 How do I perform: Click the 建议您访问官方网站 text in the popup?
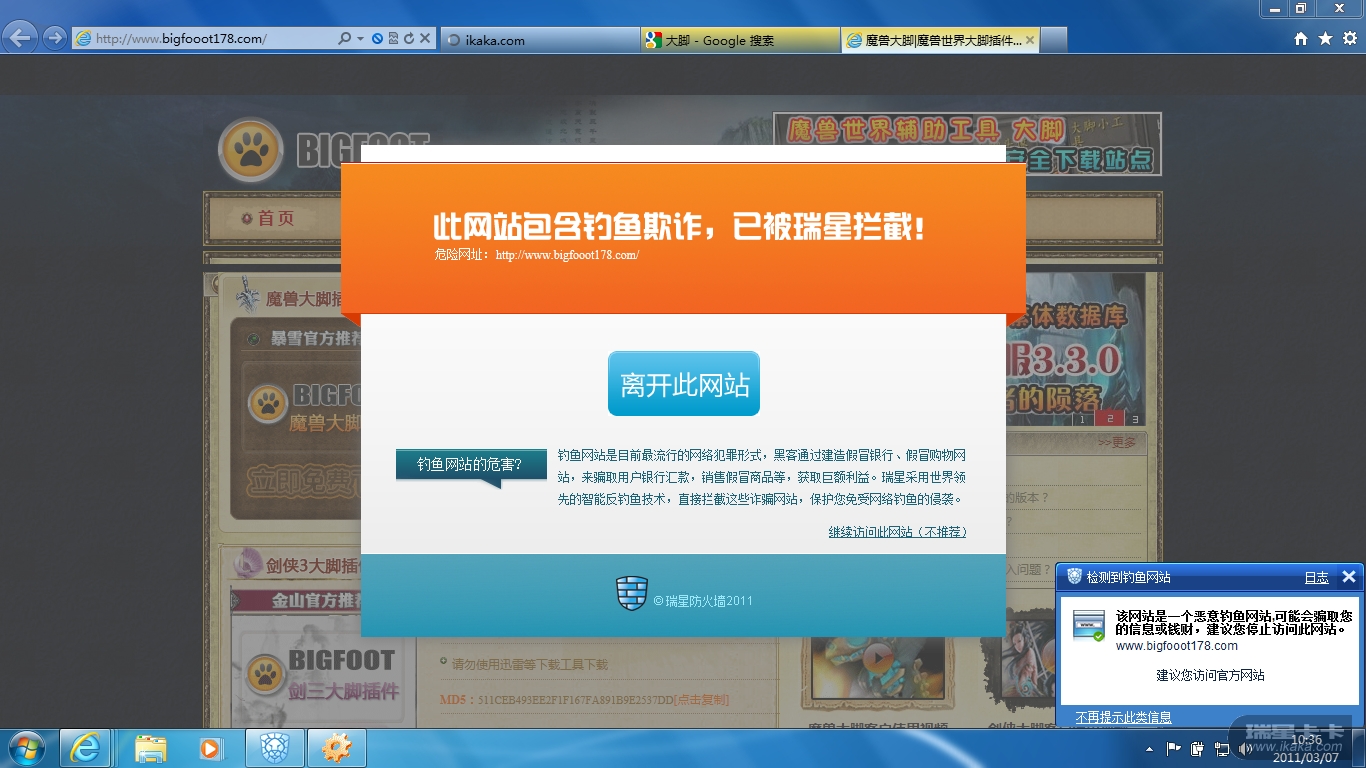tap(1210, 675)
